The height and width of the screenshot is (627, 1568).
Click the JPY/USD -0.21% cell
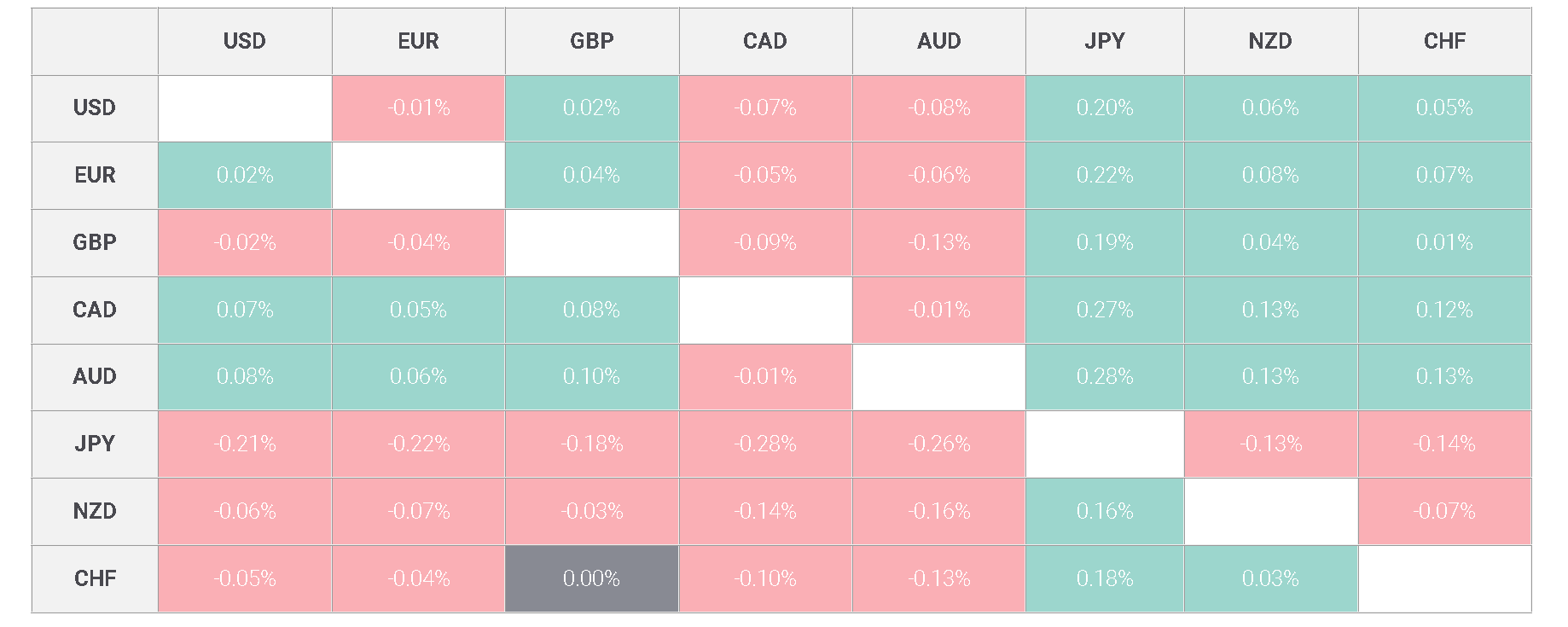(x=245, y=444)
